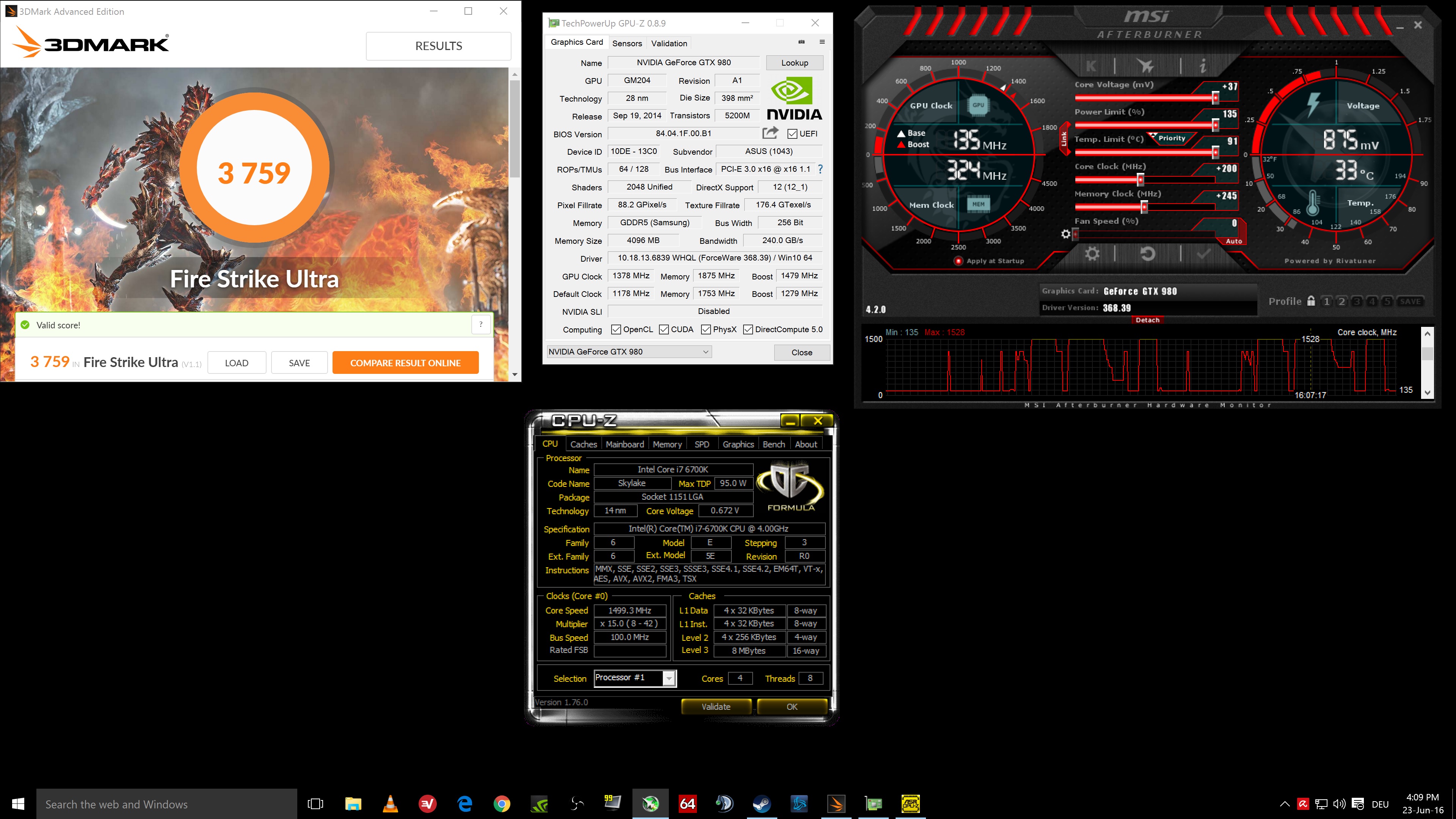The image size is (1456, 819).
Task: Toggle PhysX checkbox in GPU-Z
Action: (706, 329)
